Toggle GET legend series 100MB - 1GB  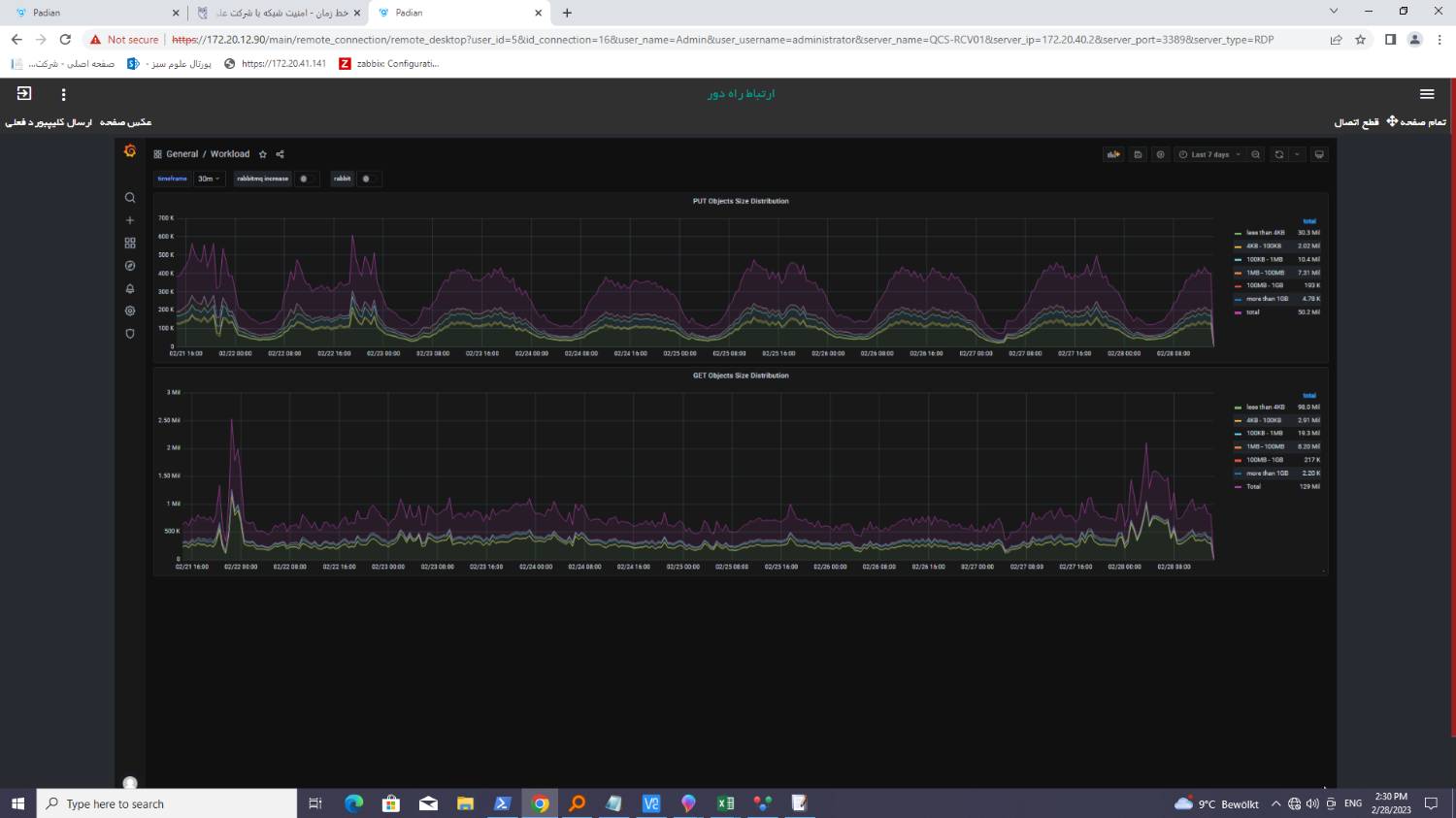pos(1265,460)
